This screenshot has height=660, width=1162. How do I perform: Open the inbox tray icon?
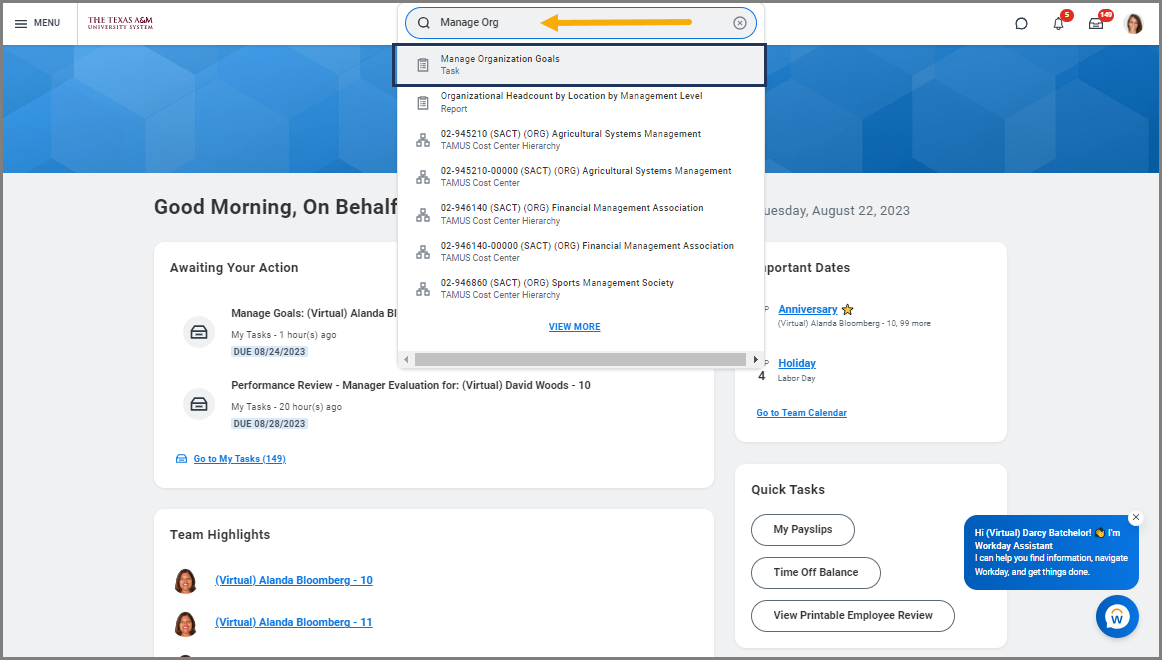click(x=1096, y=24)
